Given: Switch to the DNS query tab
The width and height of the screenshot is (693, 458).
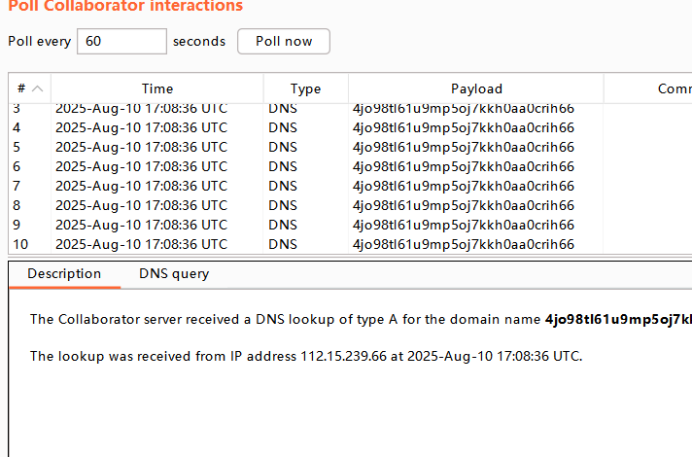Looking at the screenshot, I should tap(174, 274).
